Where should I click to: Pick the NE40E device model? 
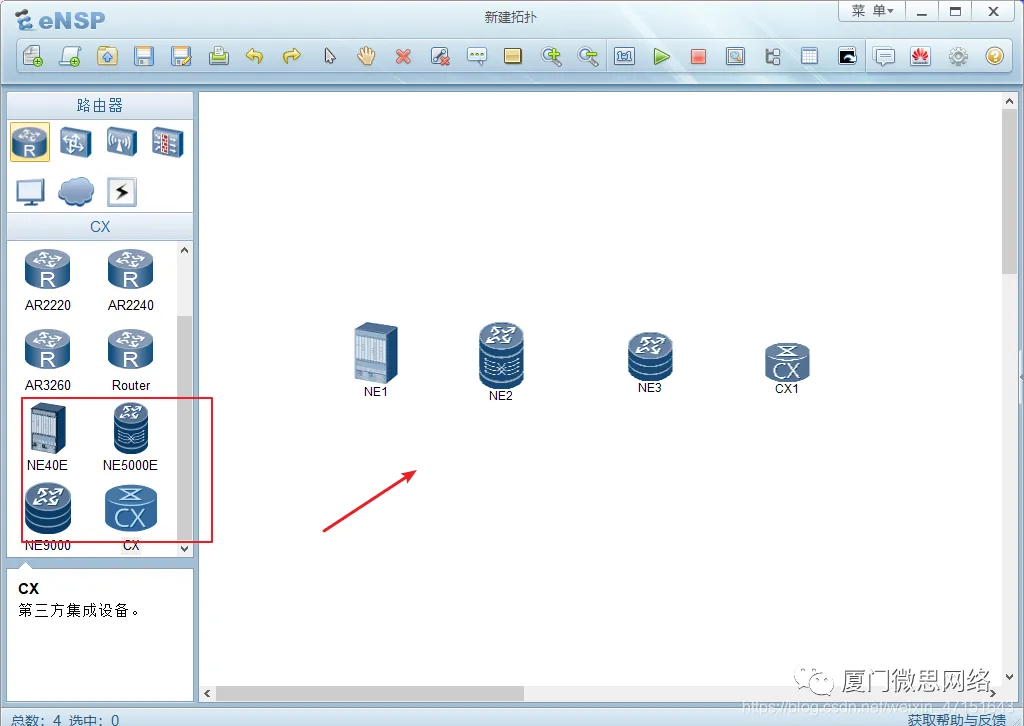pyautogui.click(x=48, y=437)
